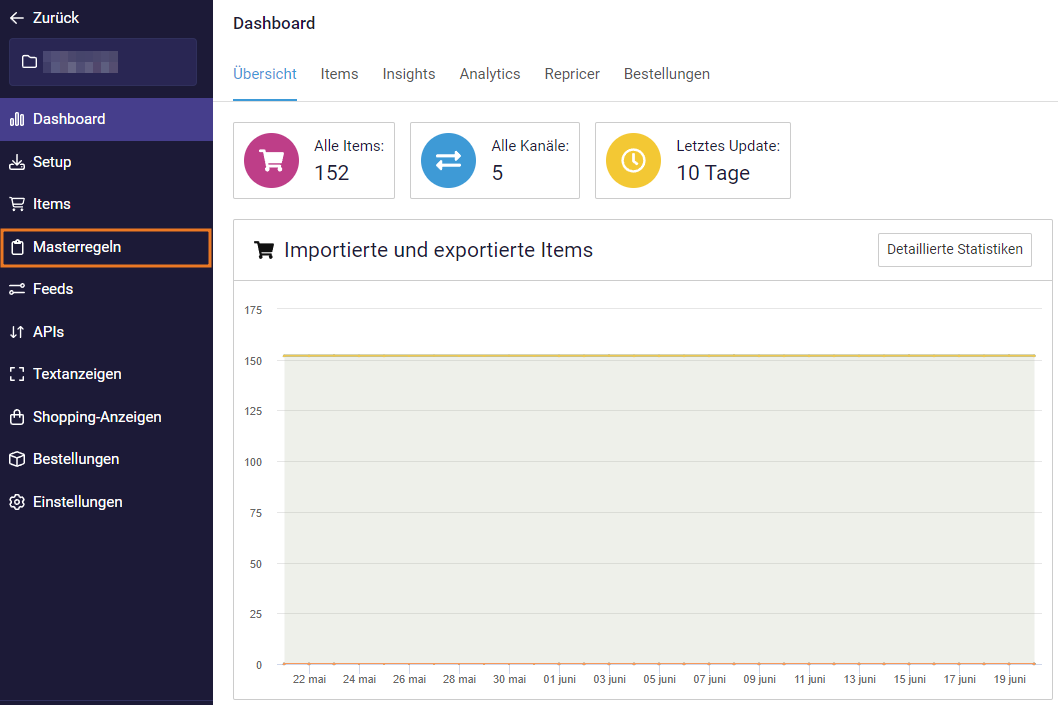Select the Repricer tab

[x=572, y=74]
